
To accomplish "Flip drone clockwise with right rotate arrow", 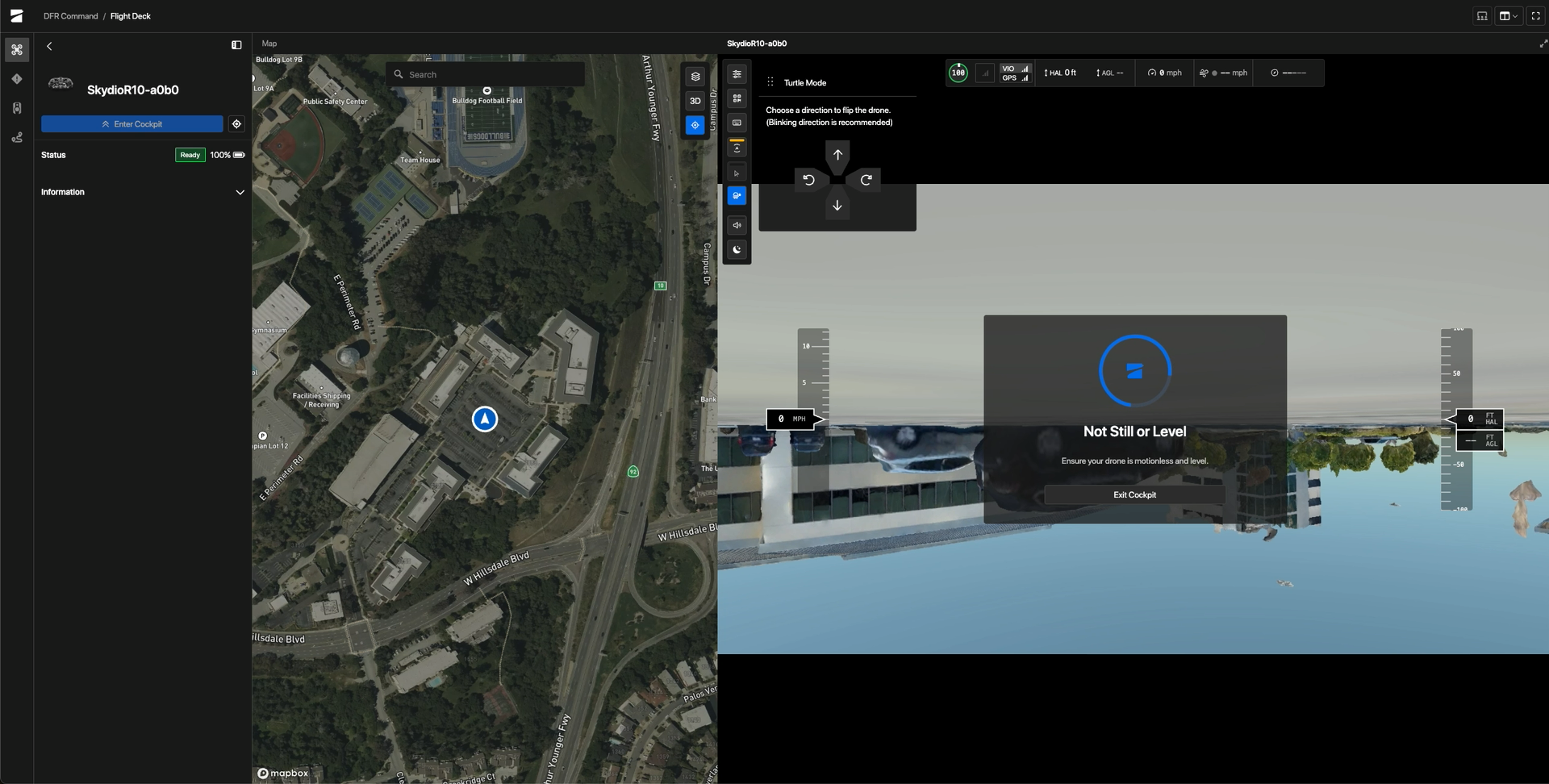I will [866, 180].
